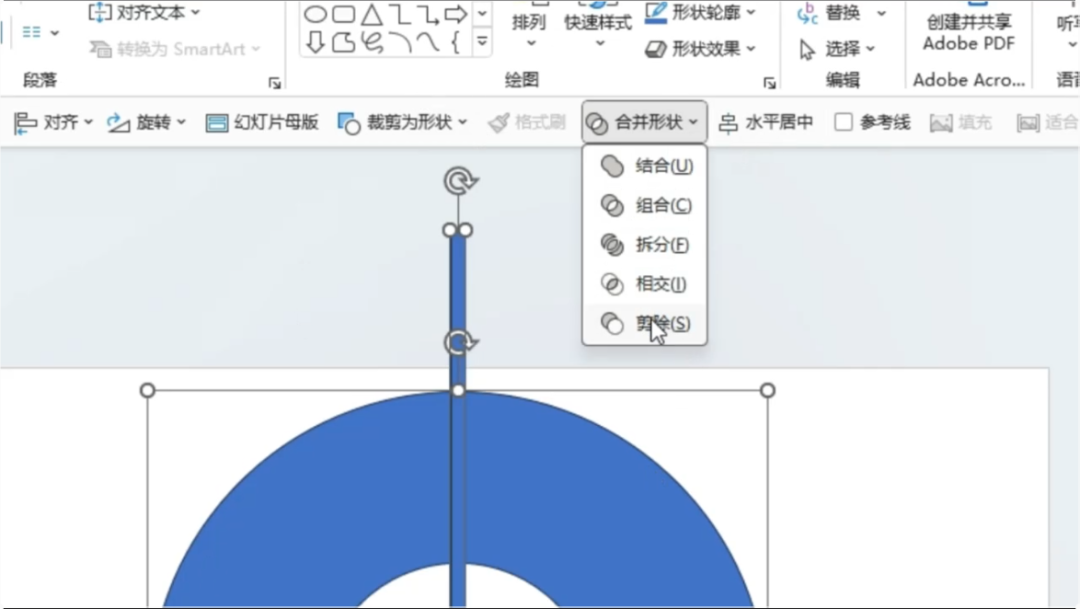Open the 幻灯片母版 Slide Master view

point(261,121)
